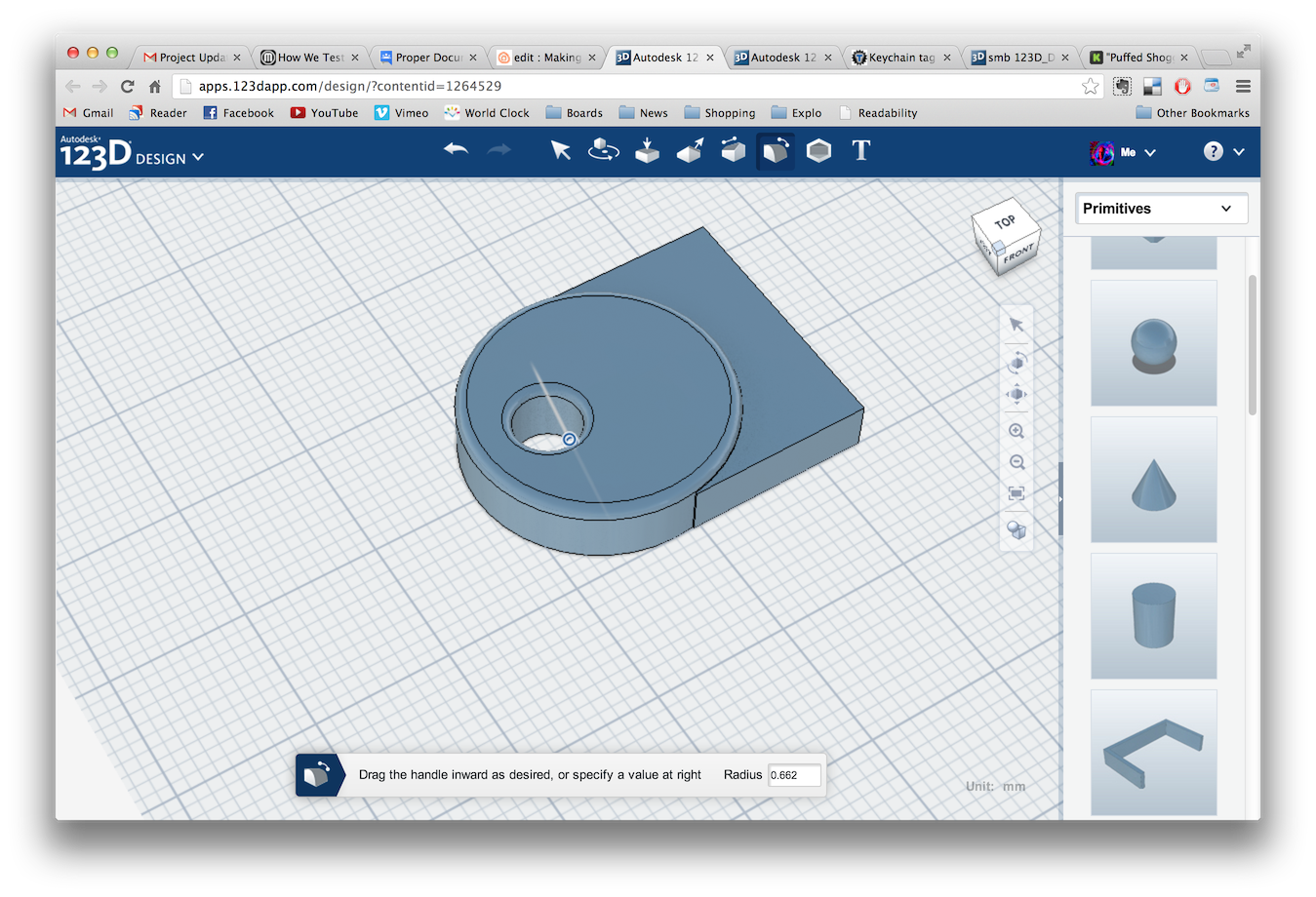Choose the Extrude tool icon
Screen dimensions: 1316x897
pos(690,150)
